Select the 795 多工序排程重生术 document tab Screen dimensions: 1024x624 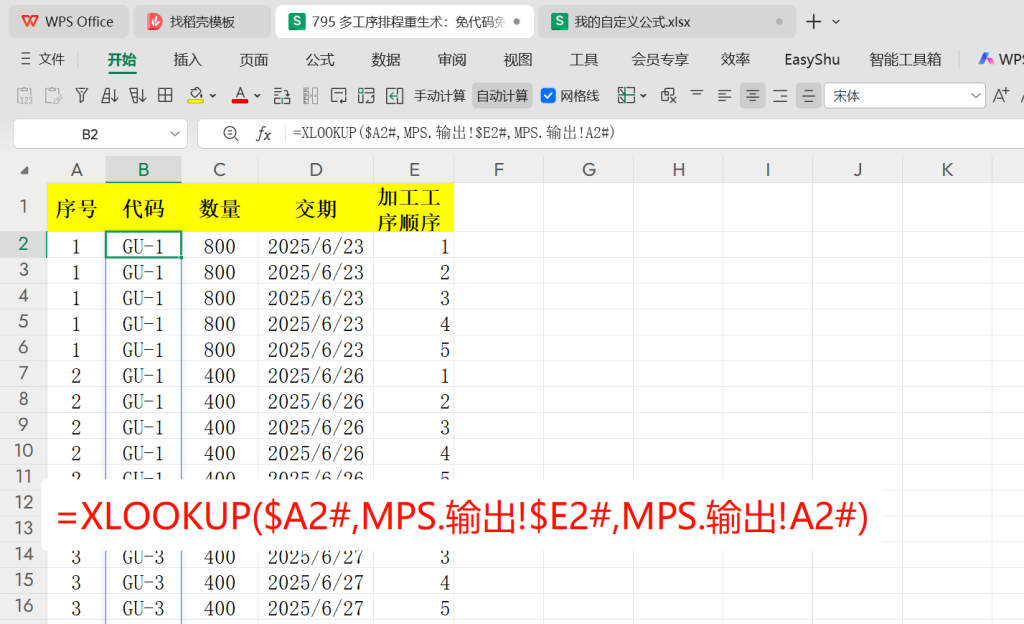(404, 22)
